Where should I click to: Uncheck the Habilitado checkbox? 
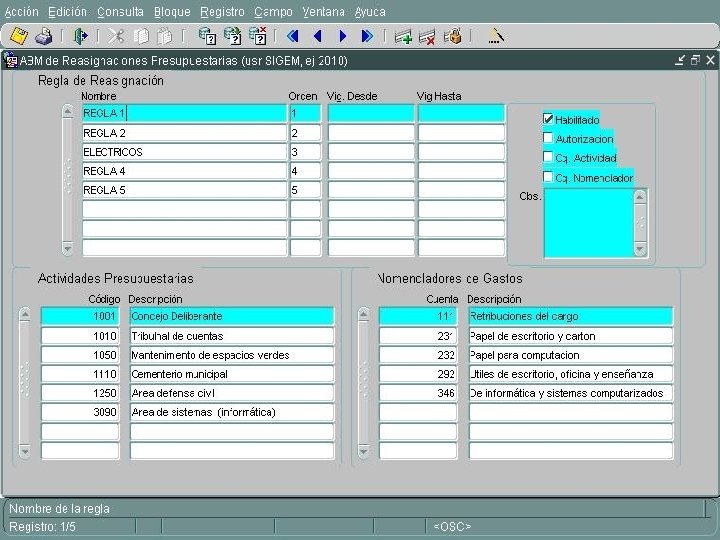548,119
